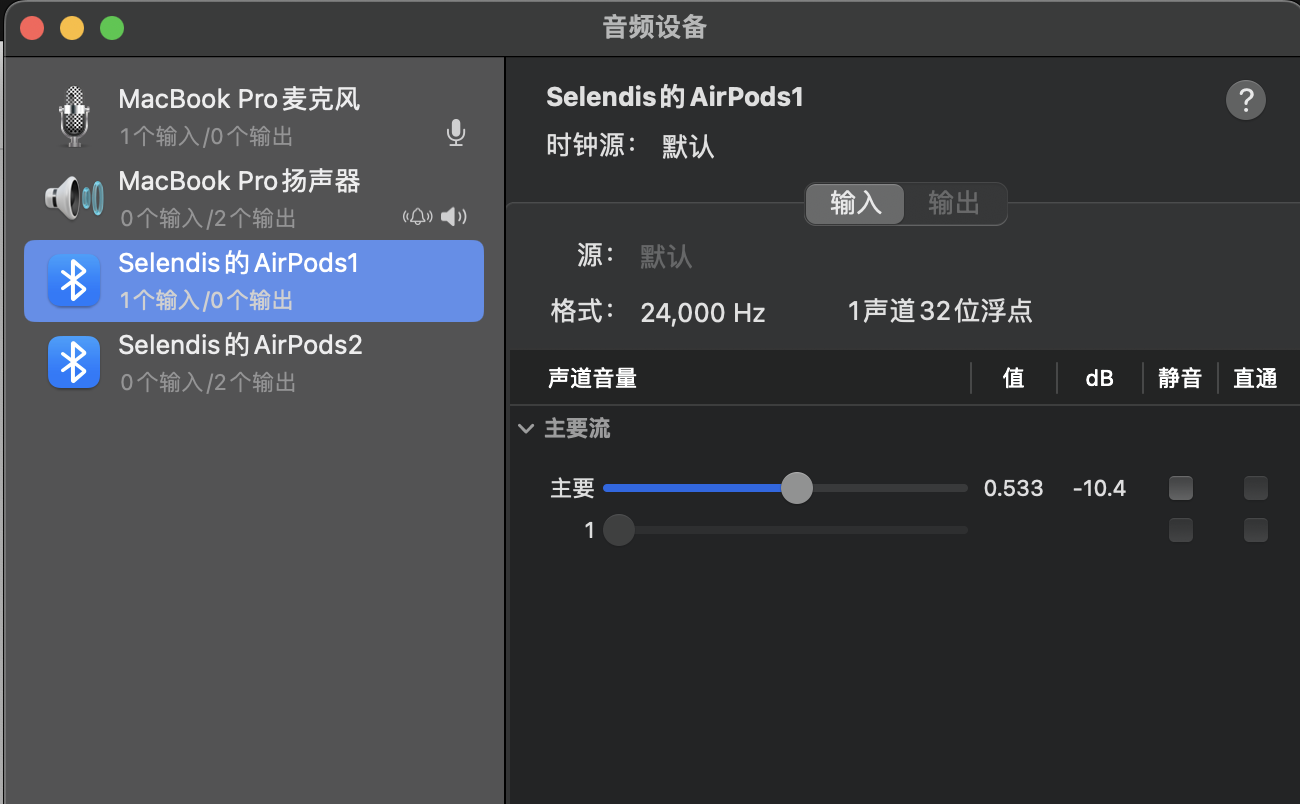The height and width of the screenshot is (804, 1300).
Task: Open help with the question mark button
Action: (x=1245, y=100)
